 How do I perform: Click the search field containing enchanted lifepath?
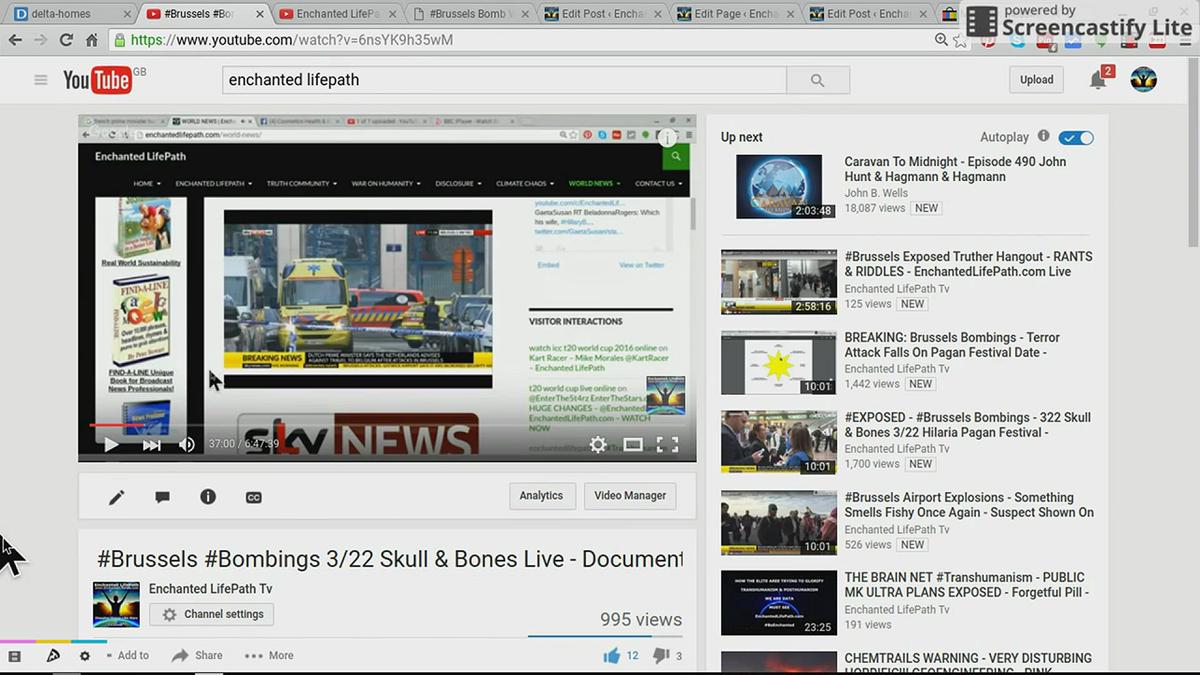click(504, 80)
